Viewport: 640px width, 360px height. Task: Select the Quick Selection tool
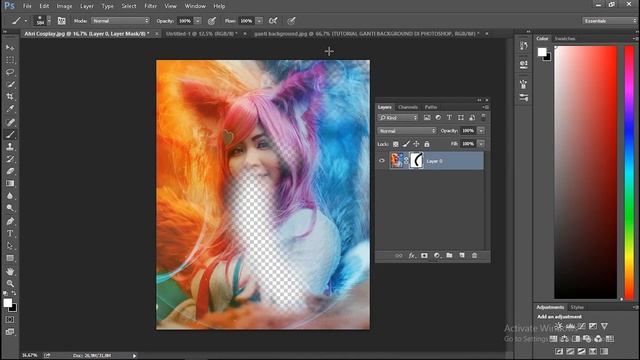(10, 84)
